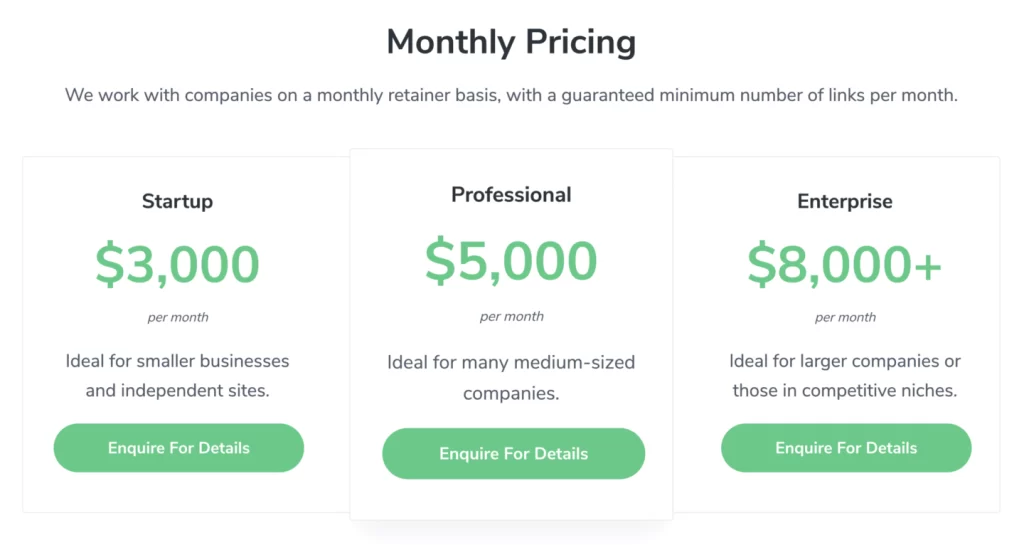Click empty space below Enterprise's Enquire button
This screenshot has width=1024, height=545.
[846, 492]
